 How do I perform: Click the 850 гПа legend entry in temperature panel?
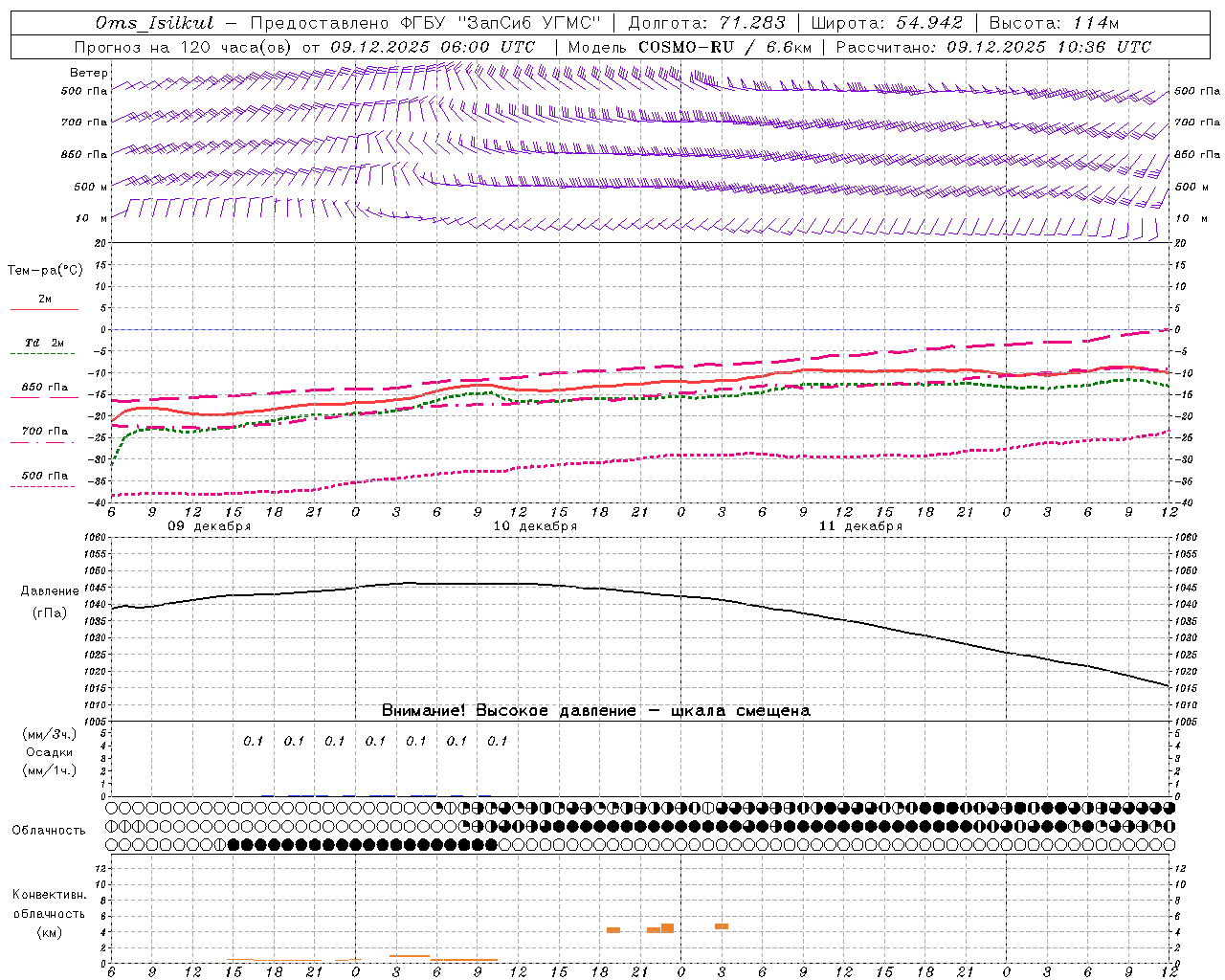click(44, 391)
